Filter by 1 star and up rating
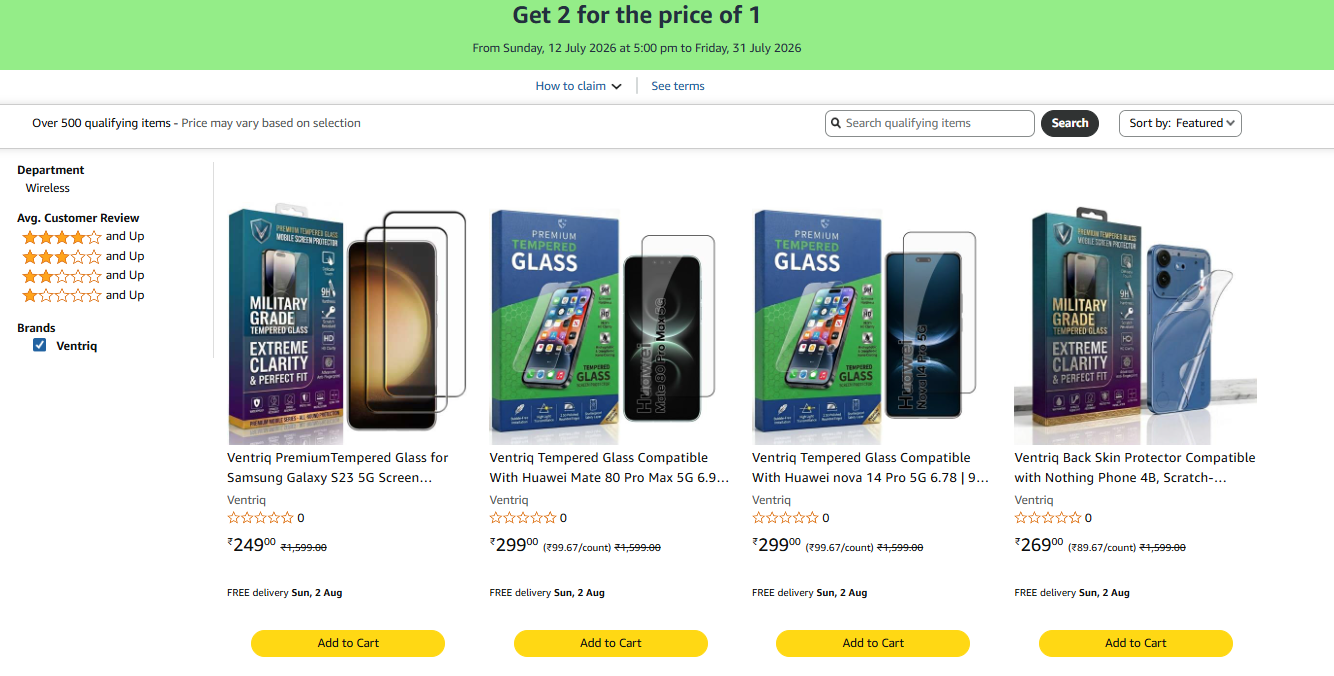Viewport: 1334px width, 676px height. (83, 296)
